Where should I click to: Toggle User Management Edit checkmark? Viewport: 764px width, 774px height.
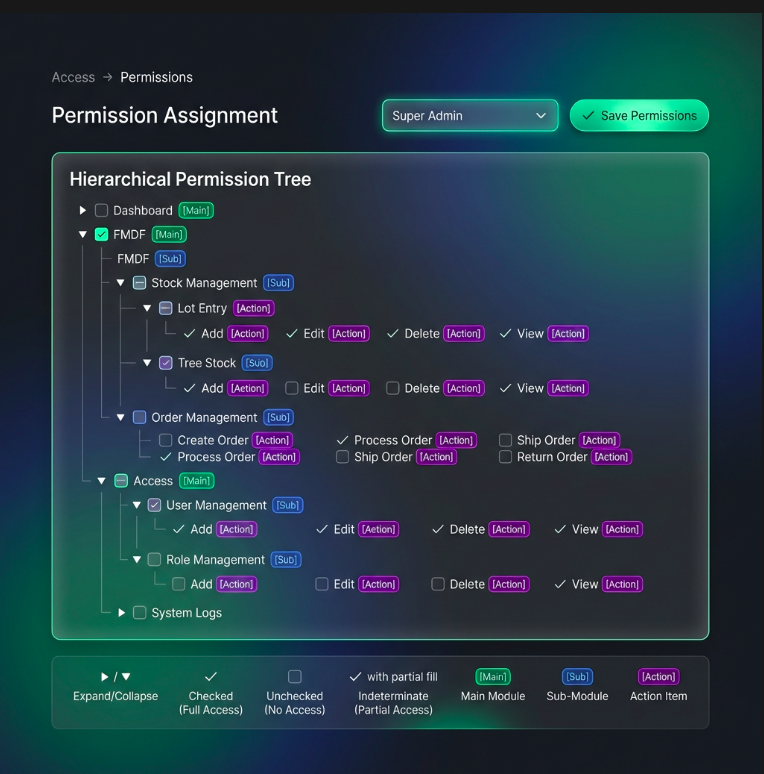pyautogui.click(x=322, y=530)
